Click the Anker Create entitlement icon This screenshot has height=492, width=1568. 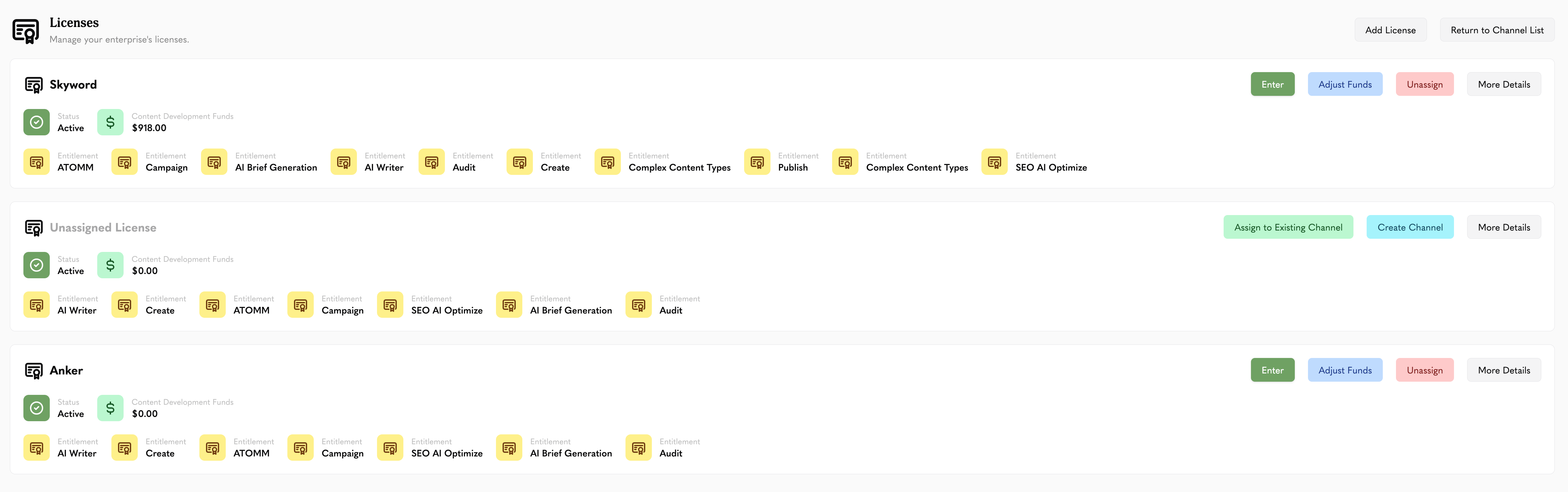click(125, 448)
